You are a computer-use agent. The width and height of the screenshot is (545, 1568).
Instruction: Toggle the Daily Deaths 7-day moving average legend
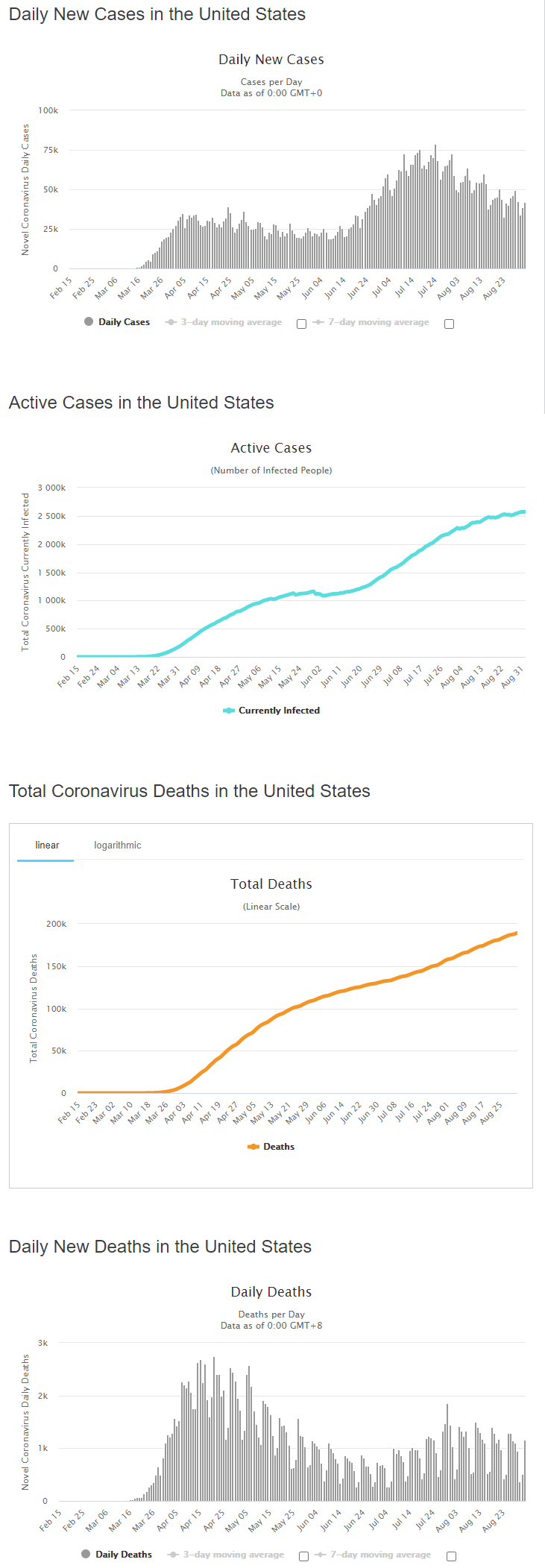click(373, 1555)
